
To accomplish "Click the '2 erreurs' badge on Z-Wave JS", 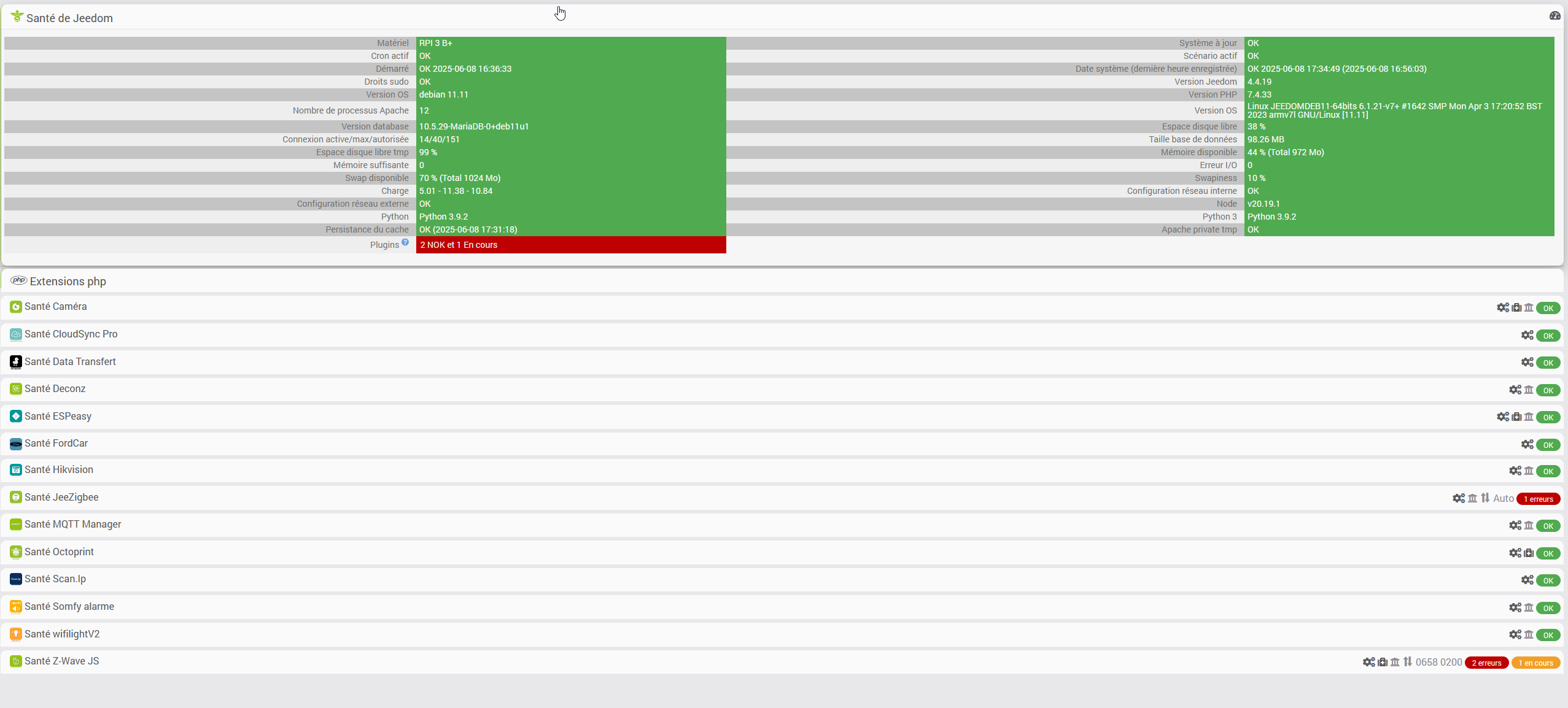I will [x=1486, y=663].
